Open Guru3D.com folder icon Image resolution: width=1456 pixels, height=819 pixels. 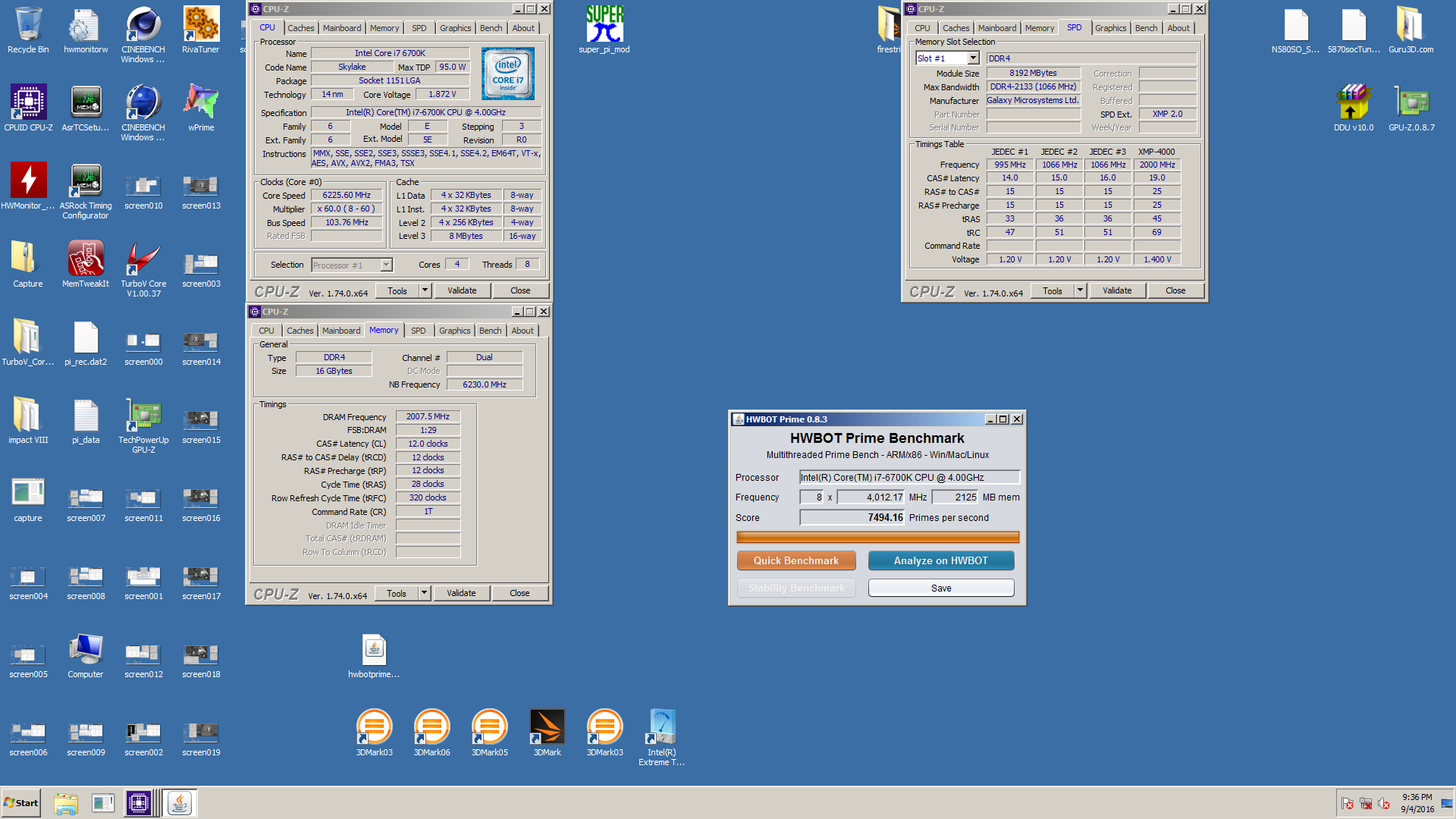click(x=1411, y=30)
